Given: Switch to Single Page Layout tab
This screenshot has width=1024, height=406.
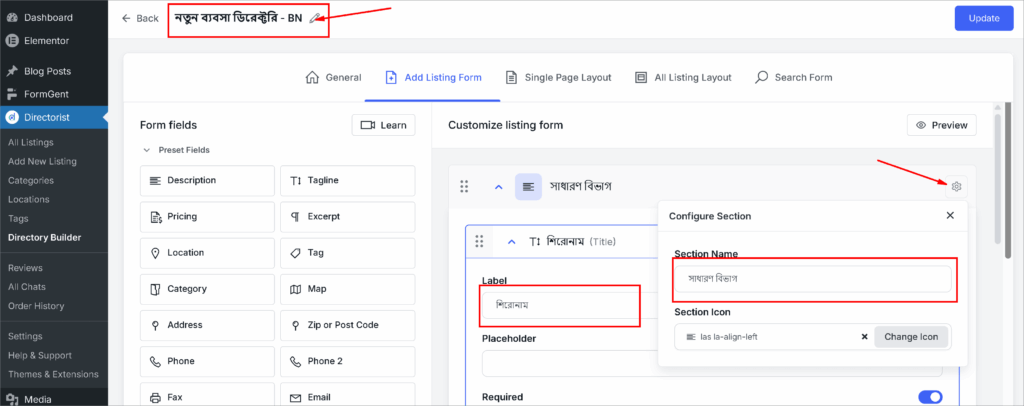Looking at the screenshot, I should pyautogui.click(x=563, y=77).
